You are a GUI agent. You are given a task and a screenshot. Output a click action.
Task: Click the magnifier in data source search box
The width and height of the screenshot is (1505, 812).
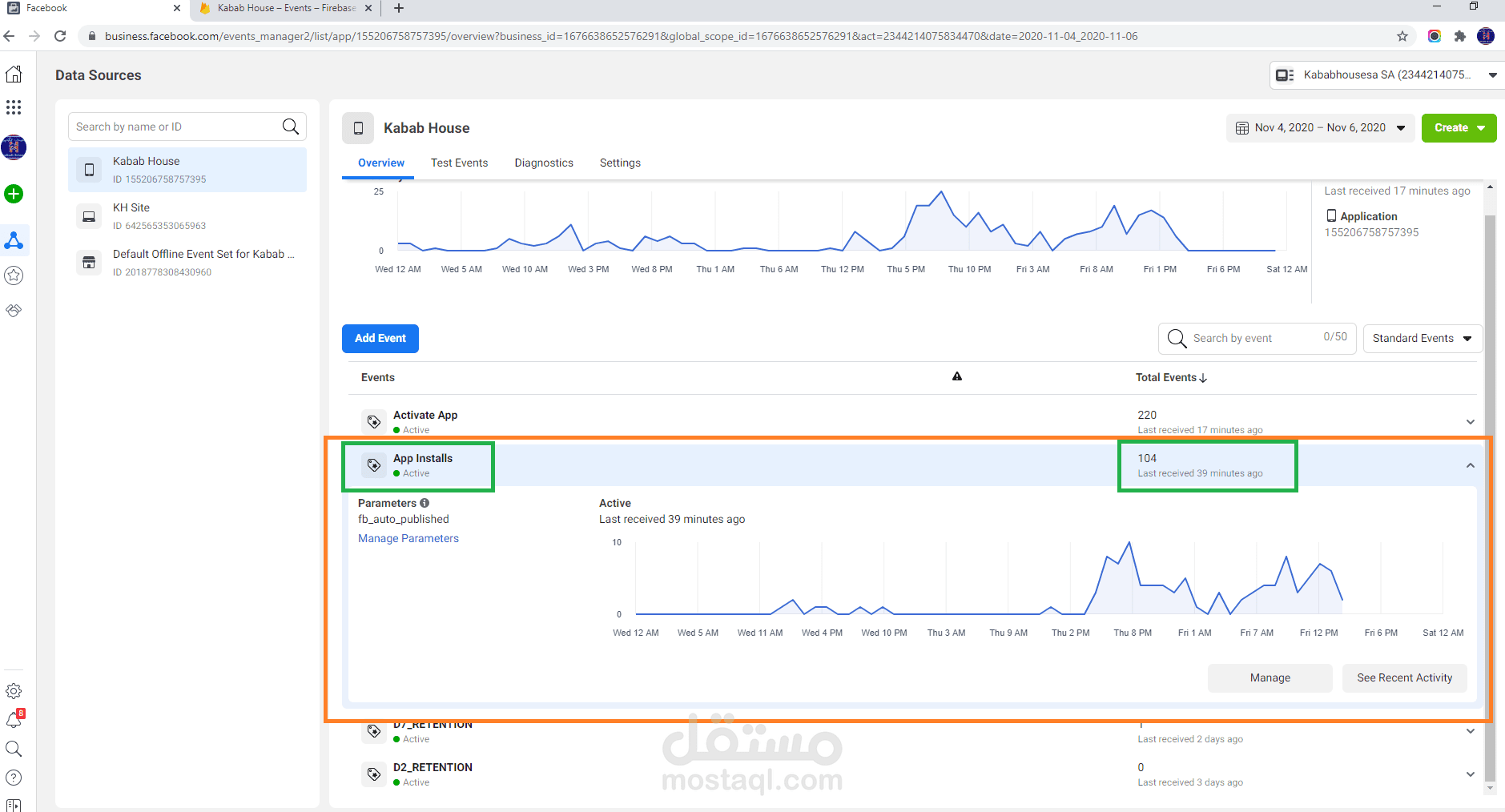(x=291, y=127)
